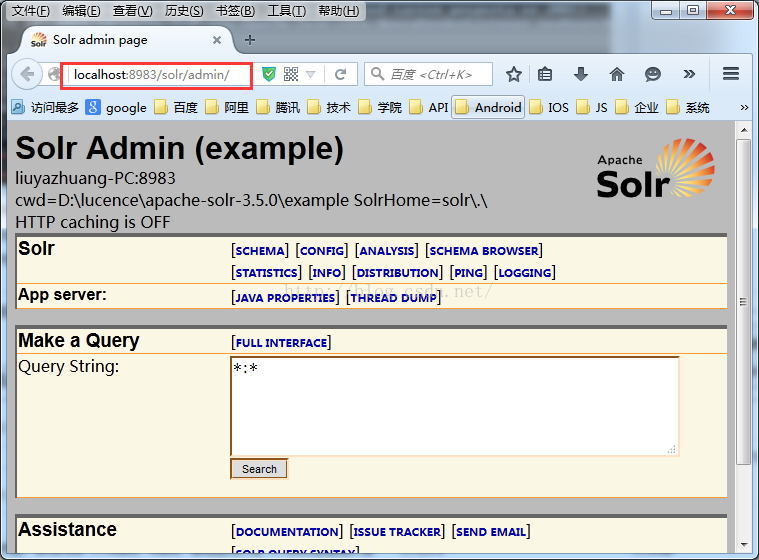Click the Search button

pos(259,469)
